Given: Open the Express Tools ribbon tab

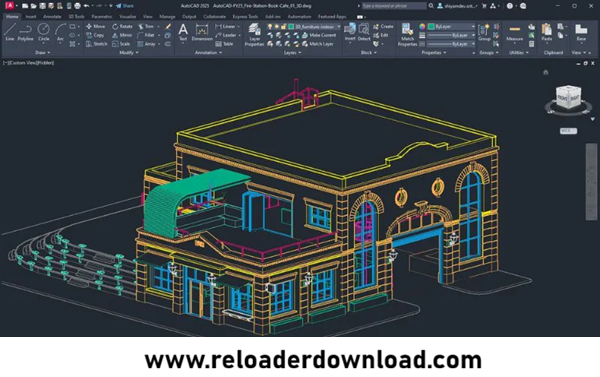Looking at the screenshot, I should click(245, 16).
